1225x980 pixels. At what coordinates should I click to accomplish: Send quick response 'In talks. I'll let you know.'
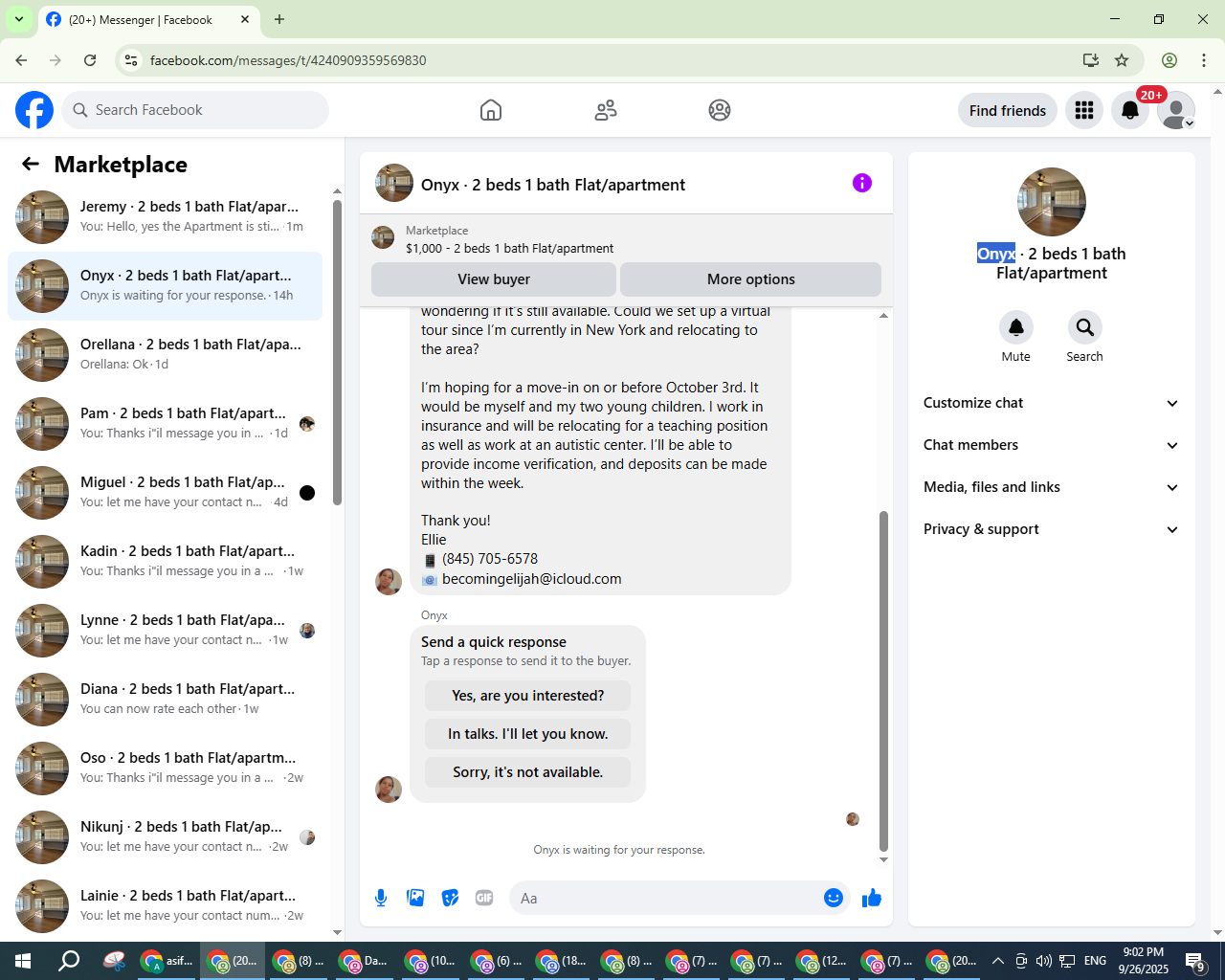click(x=528, y=734)
